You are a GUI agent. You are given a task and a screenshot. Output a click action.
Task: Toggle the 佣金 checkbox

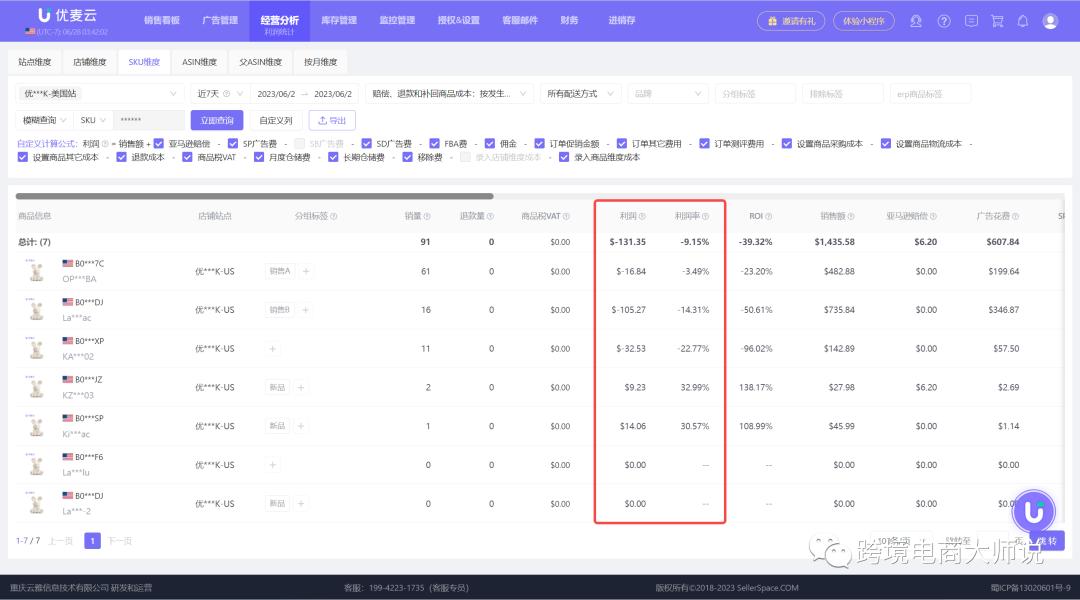pyautogui.click(x=490, y=144)
